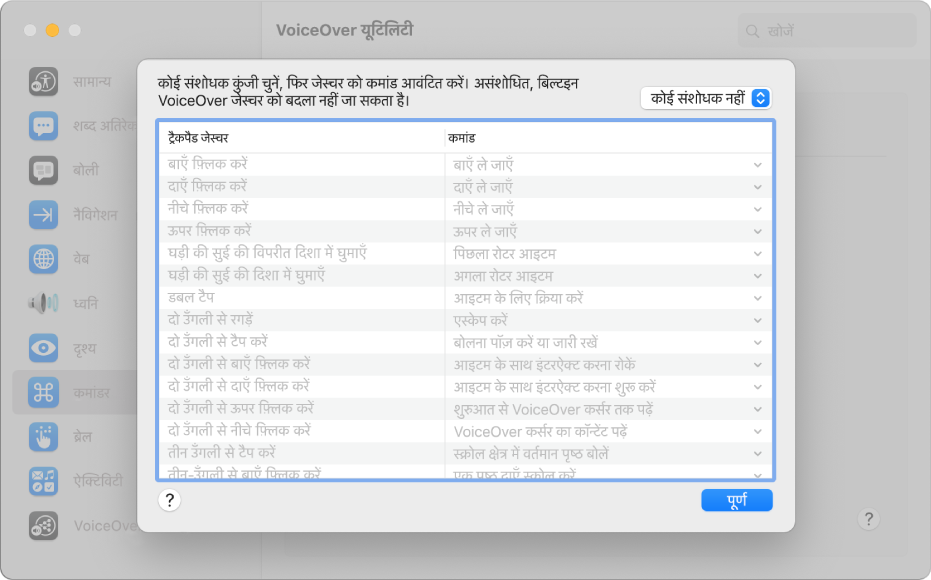Click the help question mark in dialog

click(169, 500)
